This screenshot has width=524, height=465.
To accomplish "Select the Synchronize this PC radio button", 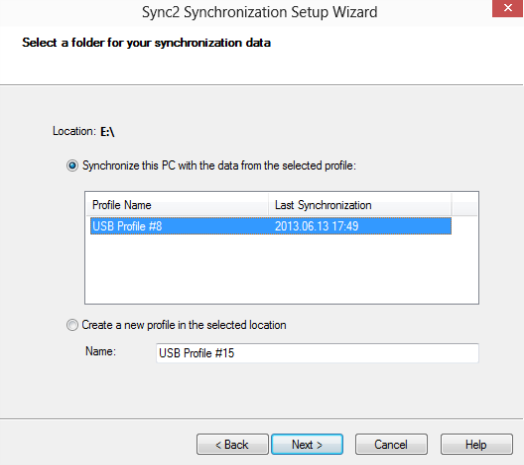I will [72, 165].
